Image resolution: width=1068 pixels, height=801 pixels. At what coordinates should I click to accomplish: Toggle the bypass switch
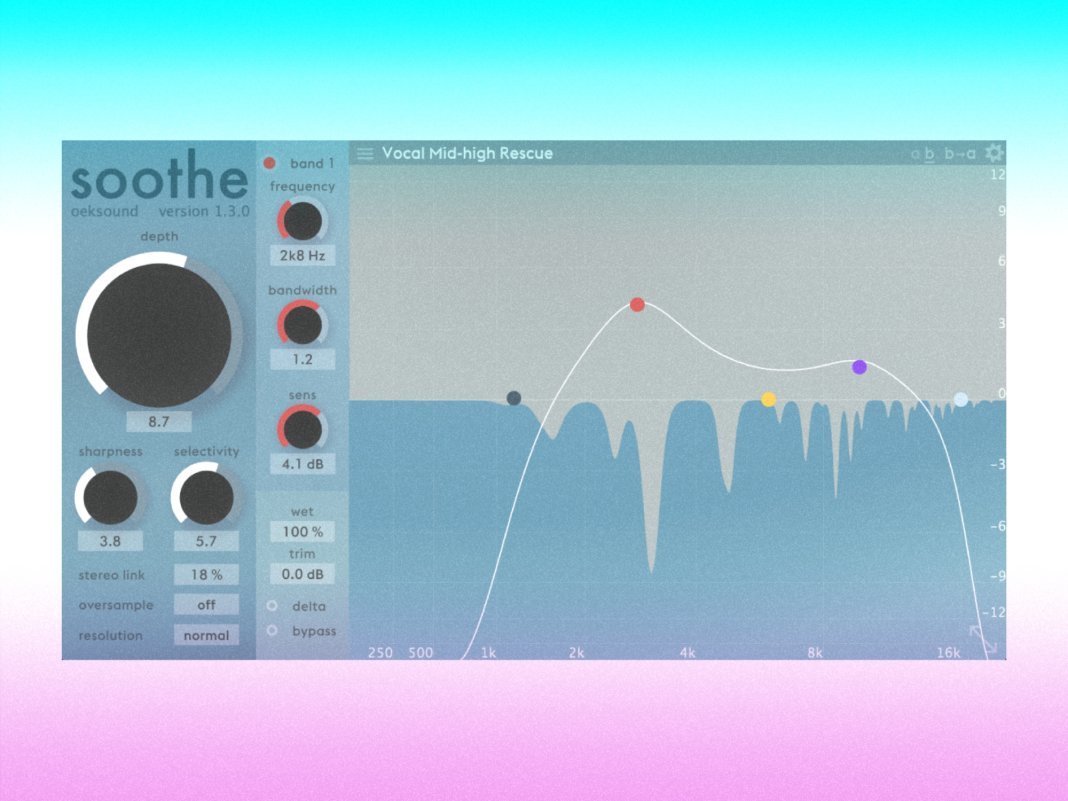[x=271, y=631]
